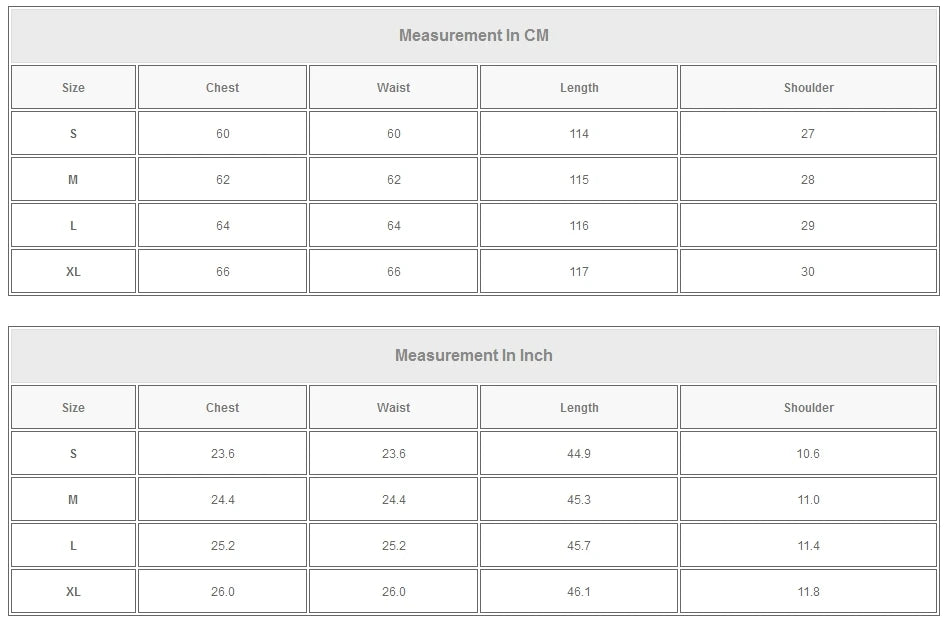
Task: Click the shoulder value 10.6 cell
Action: point(808,454)
